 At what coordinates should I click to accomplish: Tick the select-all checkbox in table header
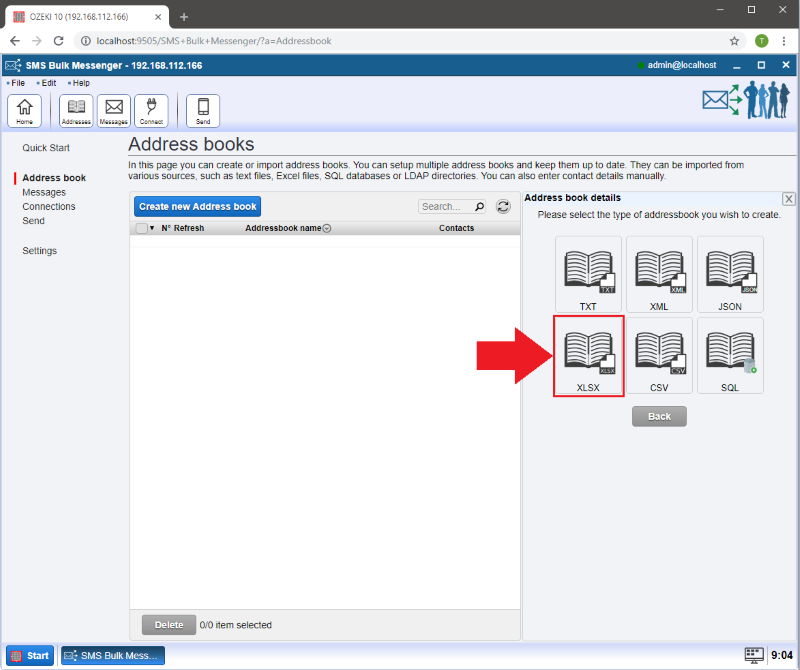[x=141, y=228]
